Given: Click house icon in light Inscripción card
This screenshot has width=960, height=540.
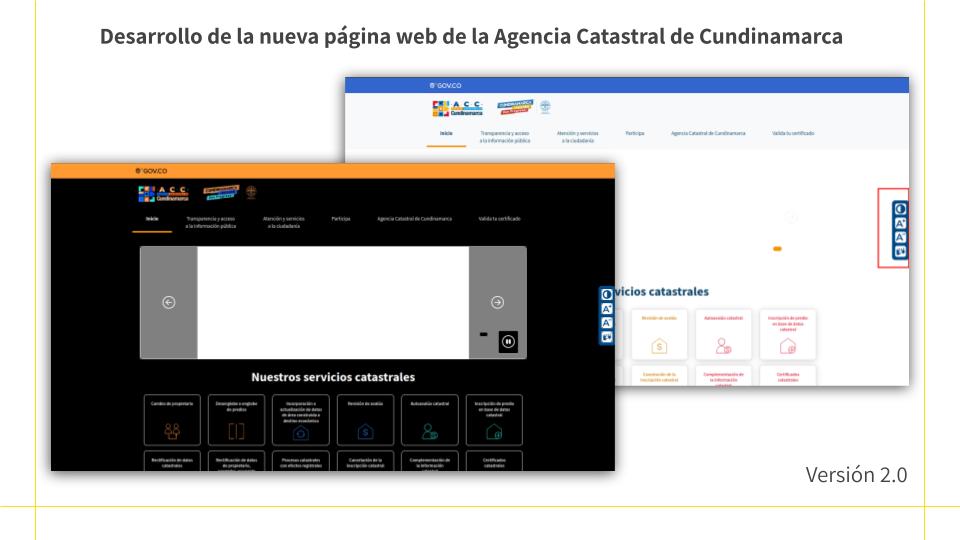Looking at the screenshot, I should [788, 346].
